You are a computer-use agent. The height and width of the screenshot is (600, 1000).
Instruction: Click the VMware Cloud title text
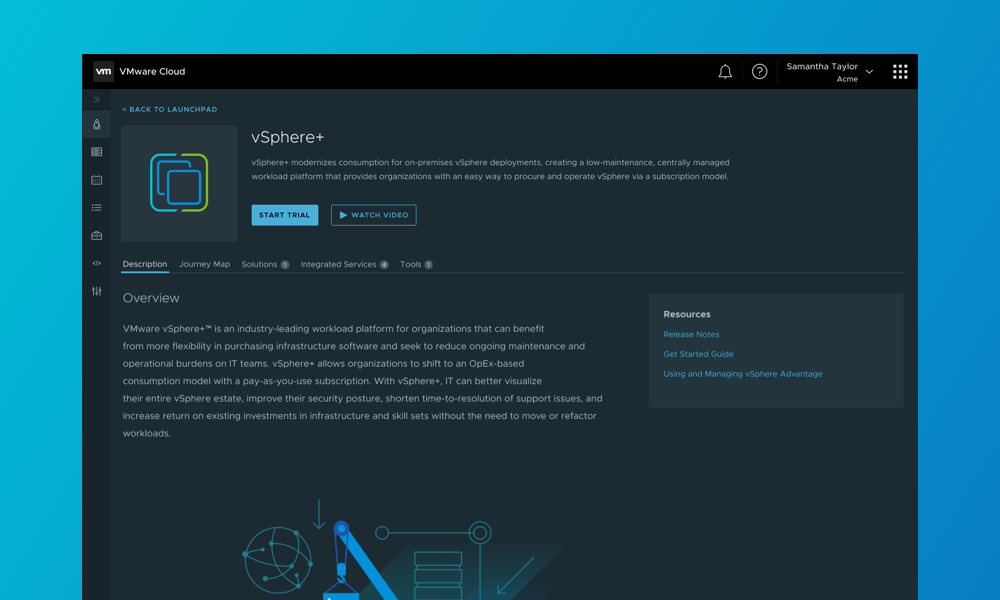pos(152,71)
